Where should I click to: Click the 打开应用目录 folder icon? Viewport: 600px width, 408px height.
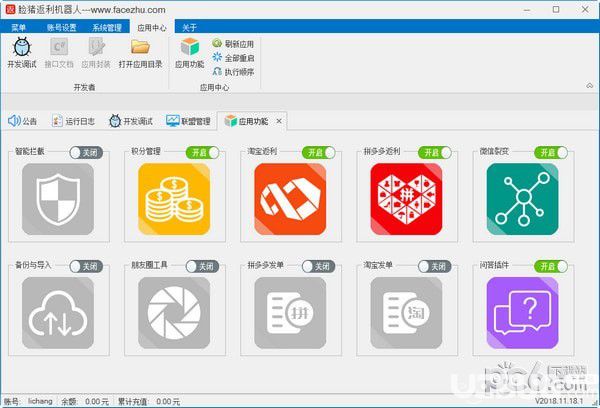point(140,47)
